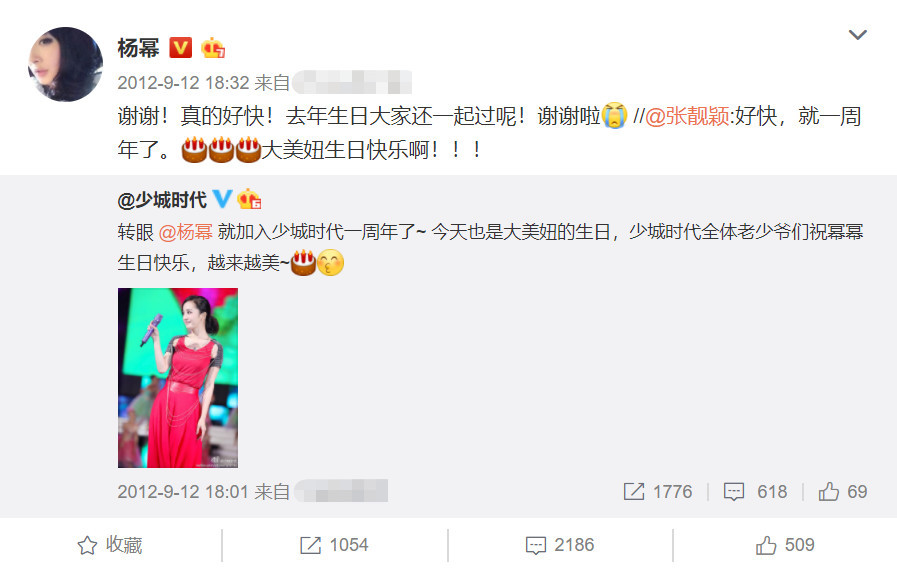This screenshot has width=897, height=572.
Task: Repost via the 1054 forward button
Action: (x=334, y=545)
